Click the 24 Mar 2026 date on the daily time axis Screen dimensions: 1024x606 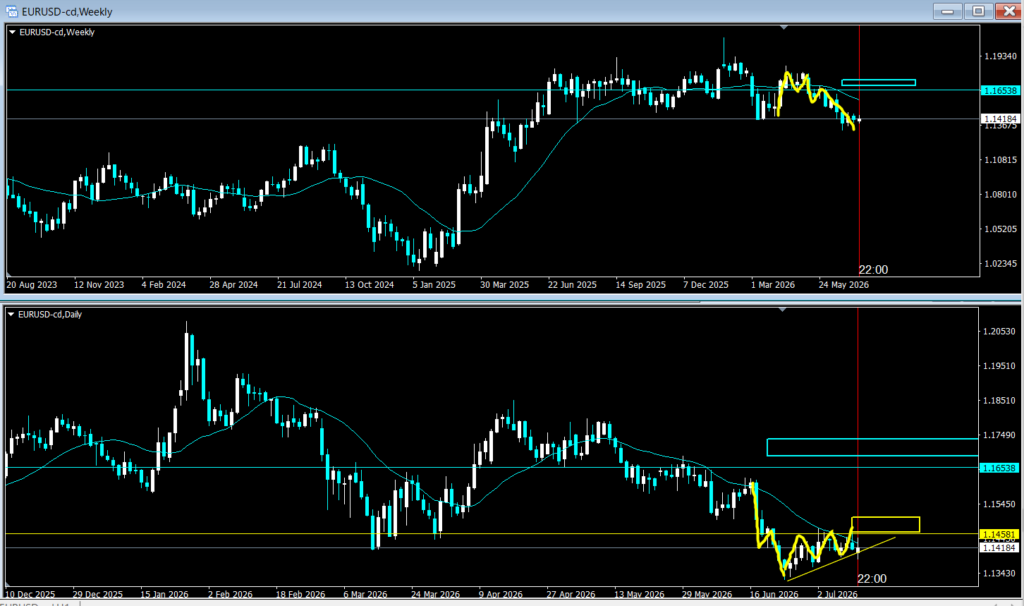pyautogui.click(x=435, y=594)
